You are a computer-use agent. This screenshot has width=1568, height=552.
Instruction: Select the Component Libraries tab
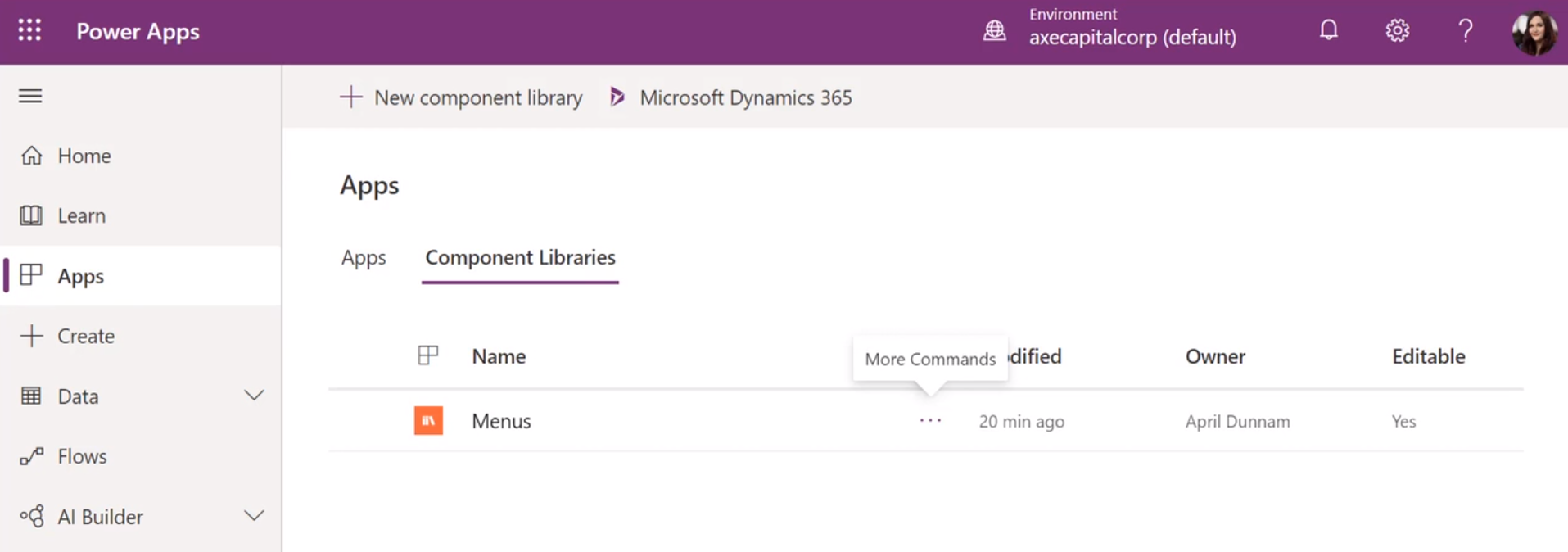pyautogui.click(x=520, y=257)
